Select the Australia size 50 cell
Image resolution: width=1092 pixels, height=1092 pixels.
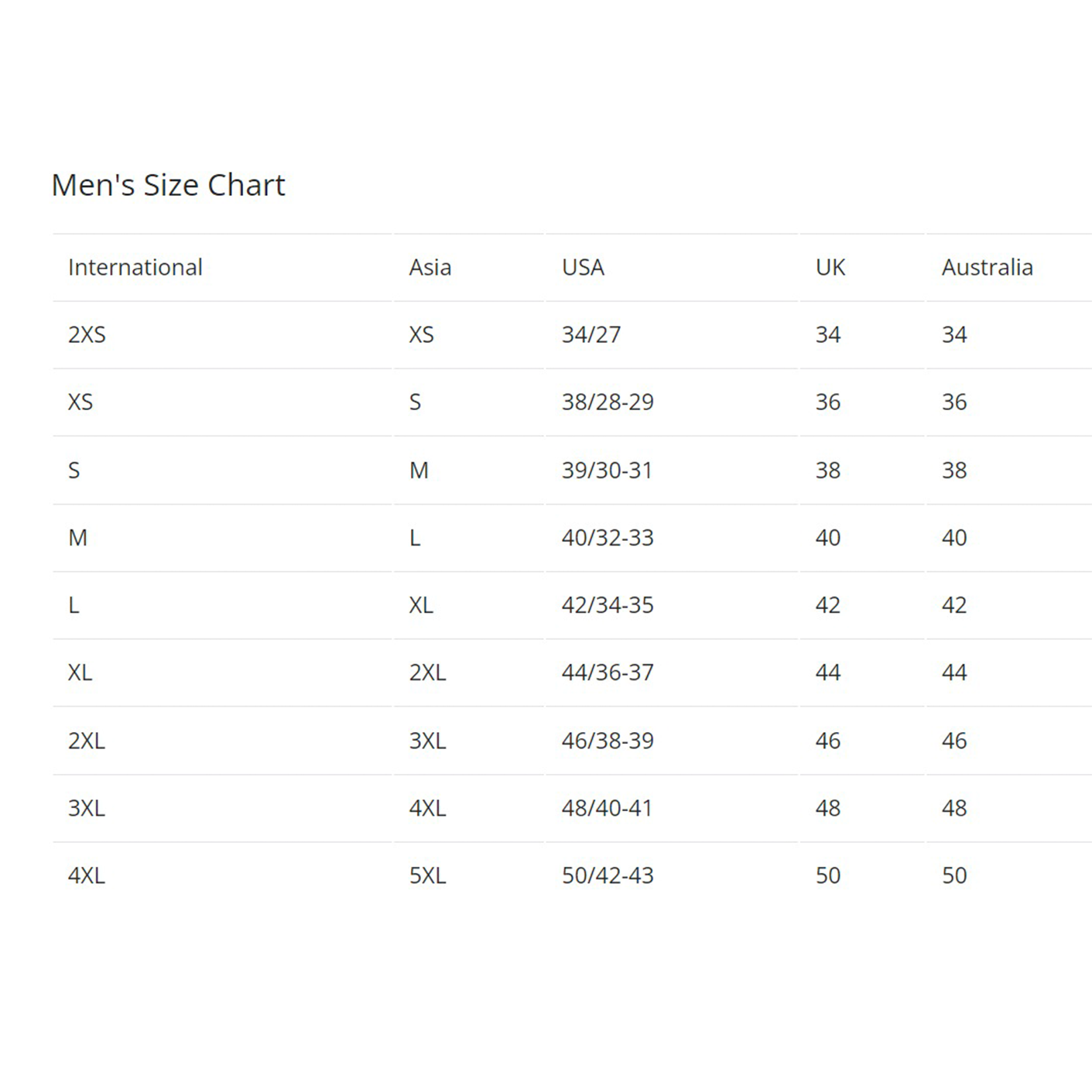click(953, 875)
